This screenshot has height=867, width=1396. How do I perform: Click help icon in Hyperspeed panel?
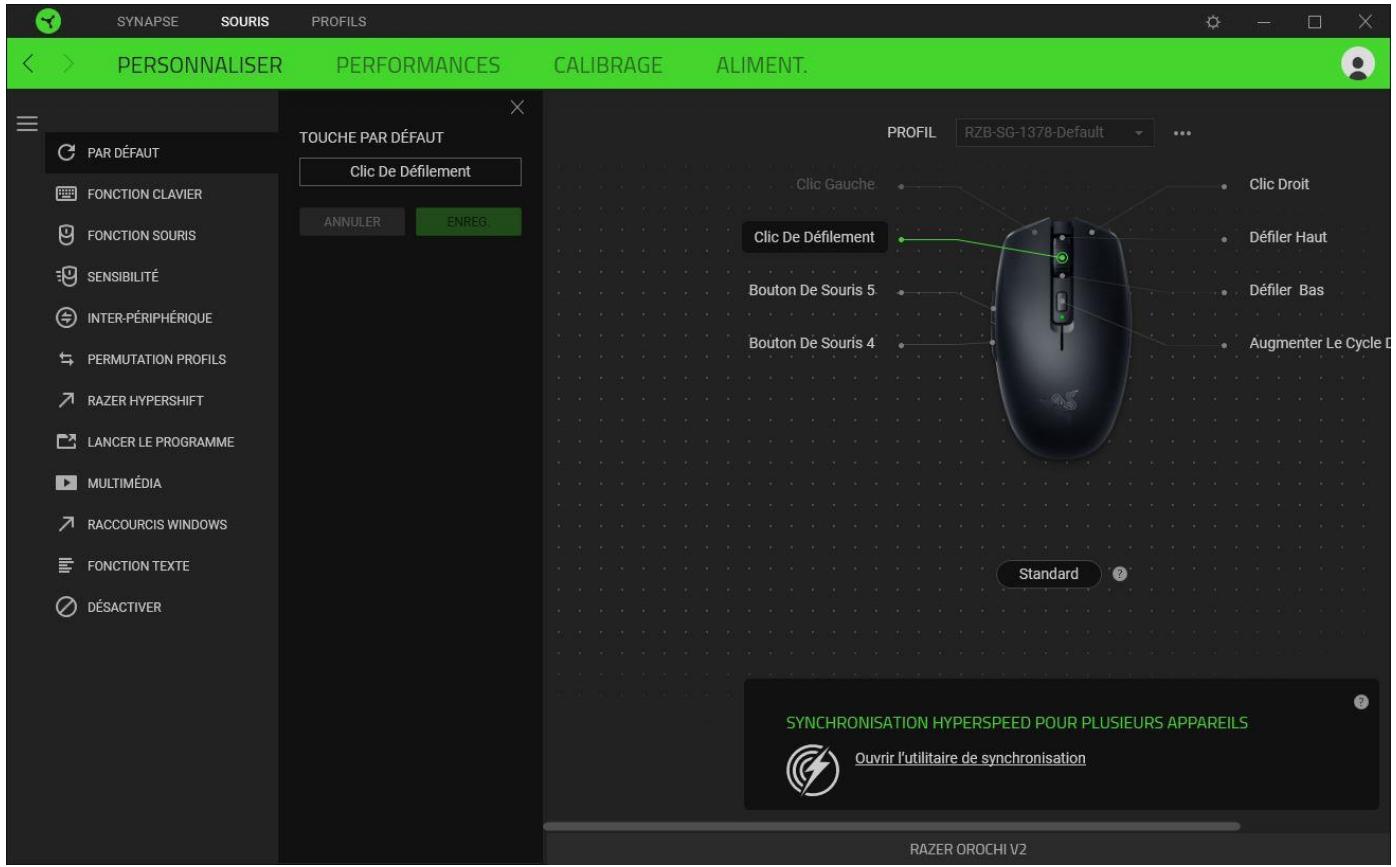click(x=1360, y=703)
